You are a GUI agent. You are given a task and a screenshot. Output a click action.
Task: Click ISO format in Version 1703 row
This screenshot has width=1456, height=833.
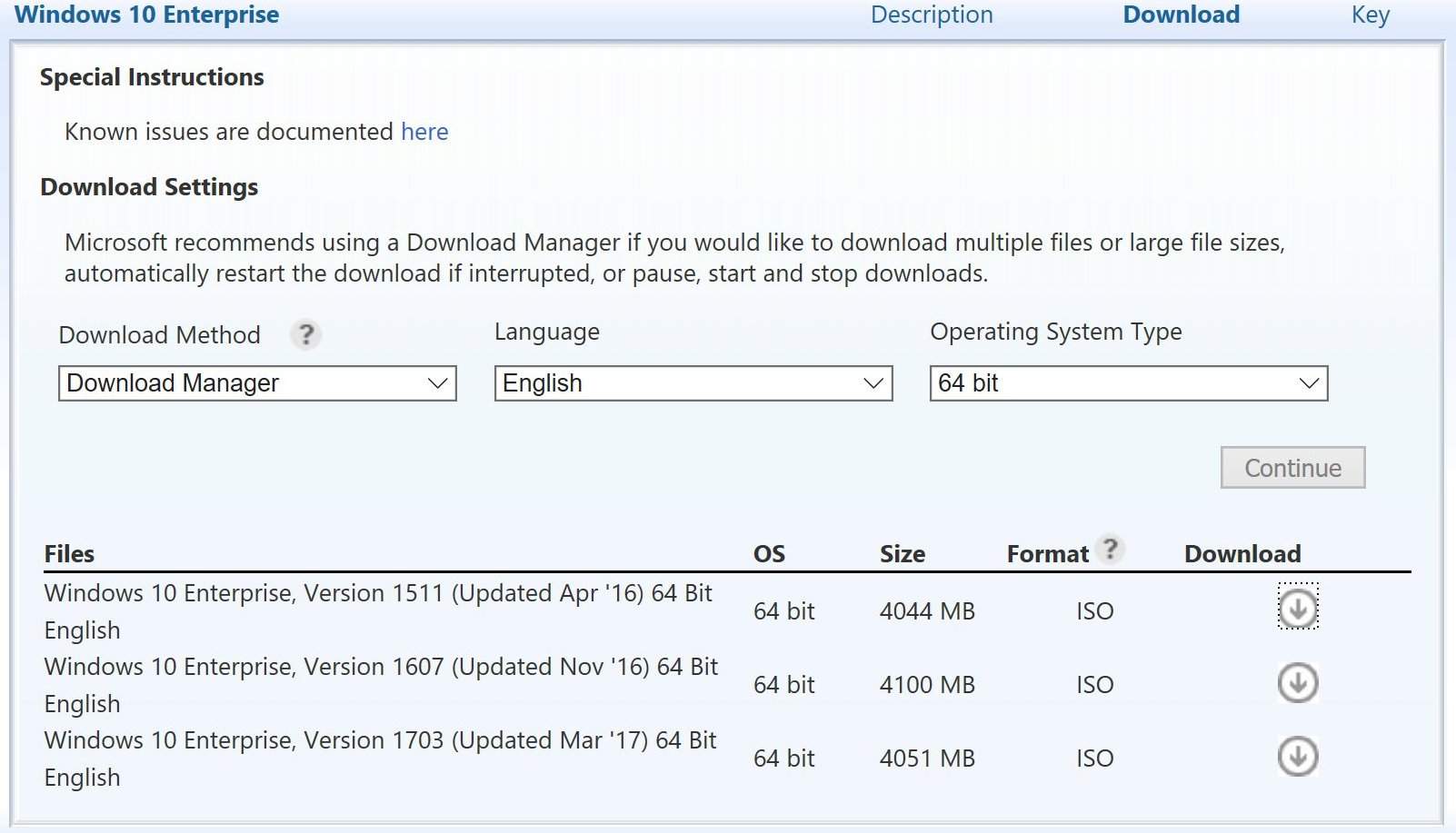tap(1095, 759)
